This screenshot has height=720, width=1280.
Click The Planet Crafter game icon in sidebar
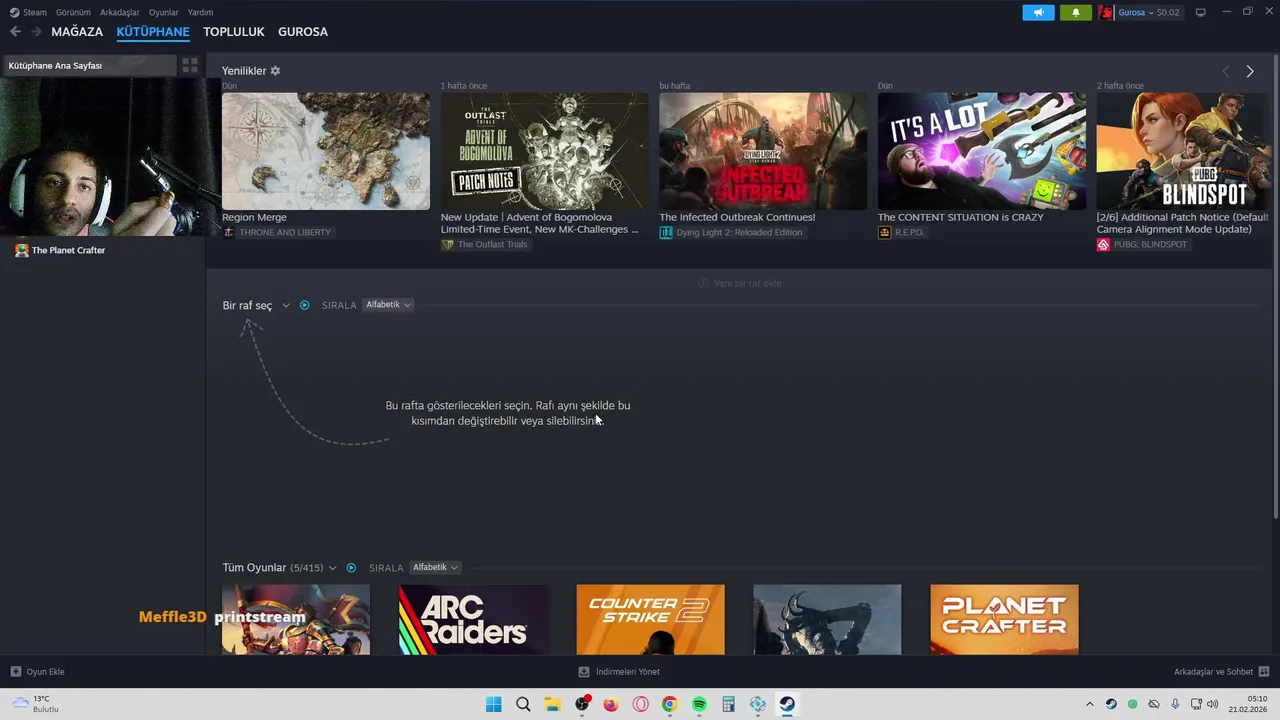pyautogui.click(x=22, y=250)
